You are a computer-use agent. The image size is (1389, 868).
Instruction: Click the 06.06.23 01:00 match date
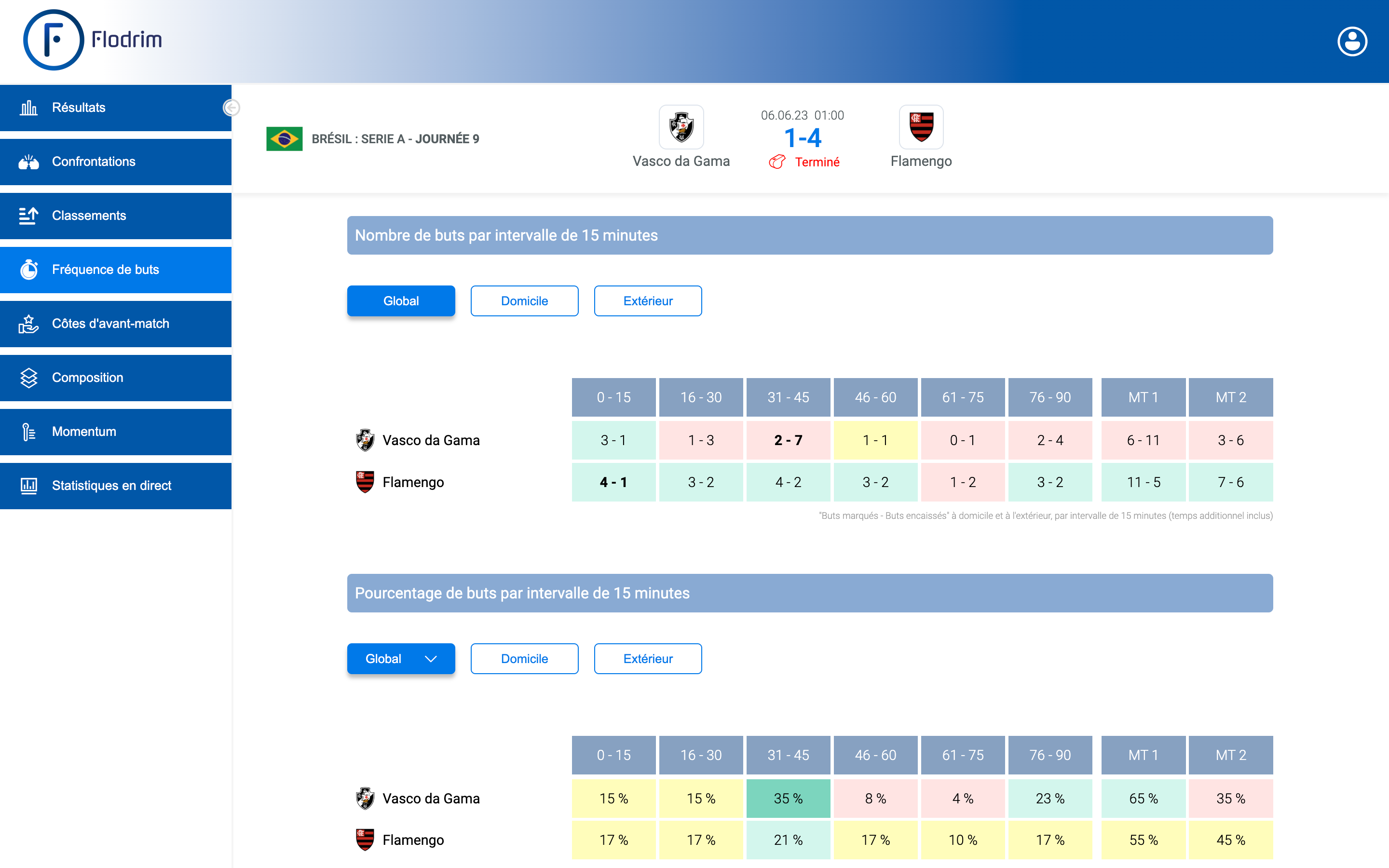803,115
